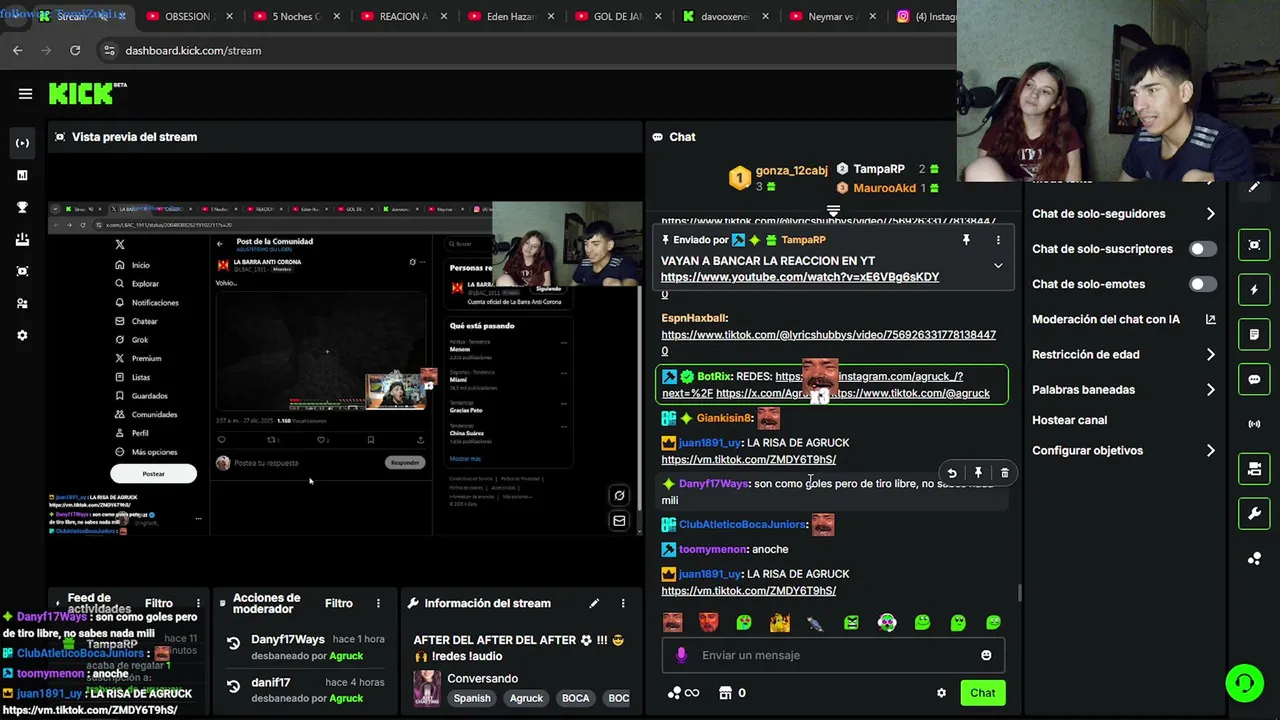Click the gonza_12cabj top gifter name
Image resolution: width=1280 pixels, height=720 pixels.
pyautogui.click(x=791, y=171)
